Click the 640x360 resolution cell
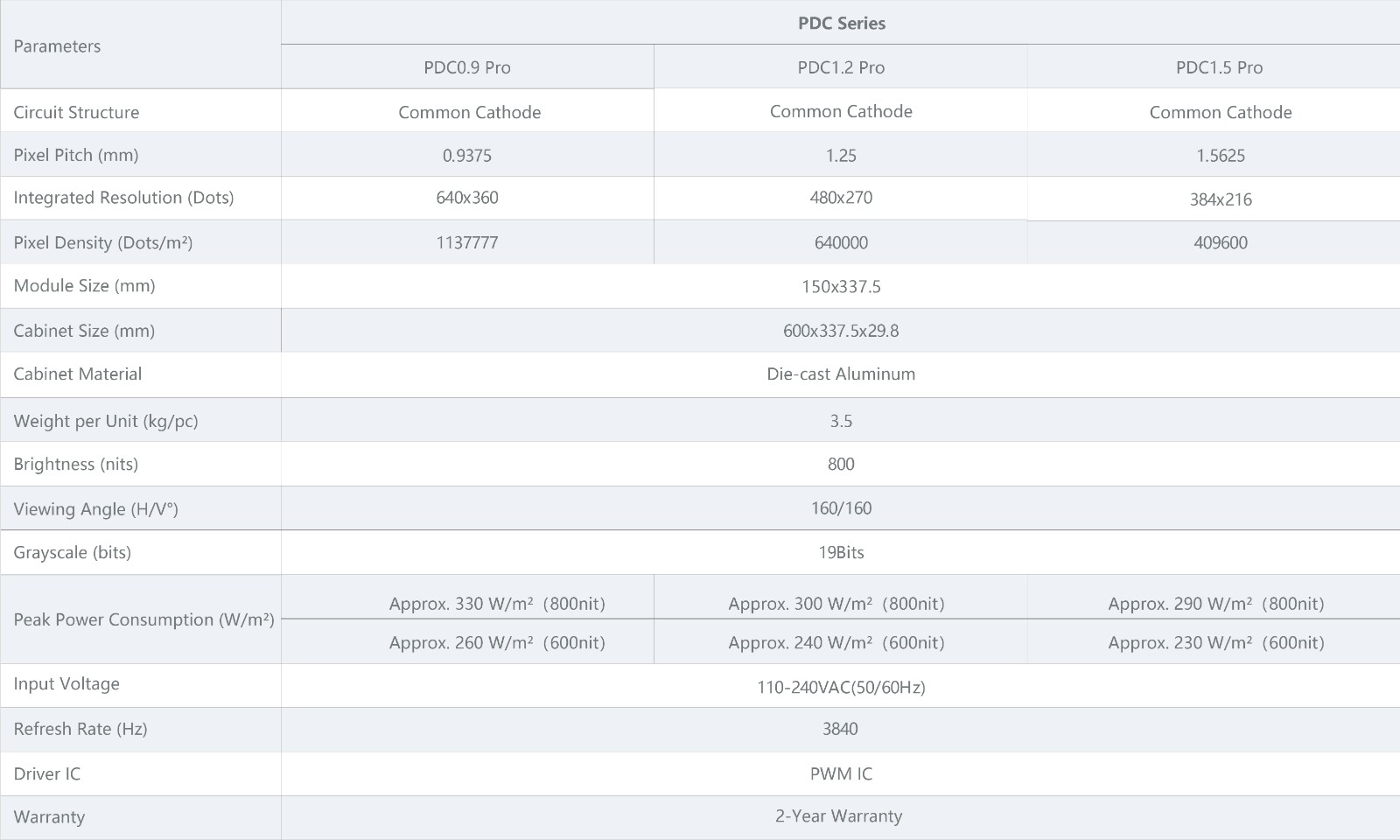The height and width of the screenshot is (840, 1400). point(467,198)
